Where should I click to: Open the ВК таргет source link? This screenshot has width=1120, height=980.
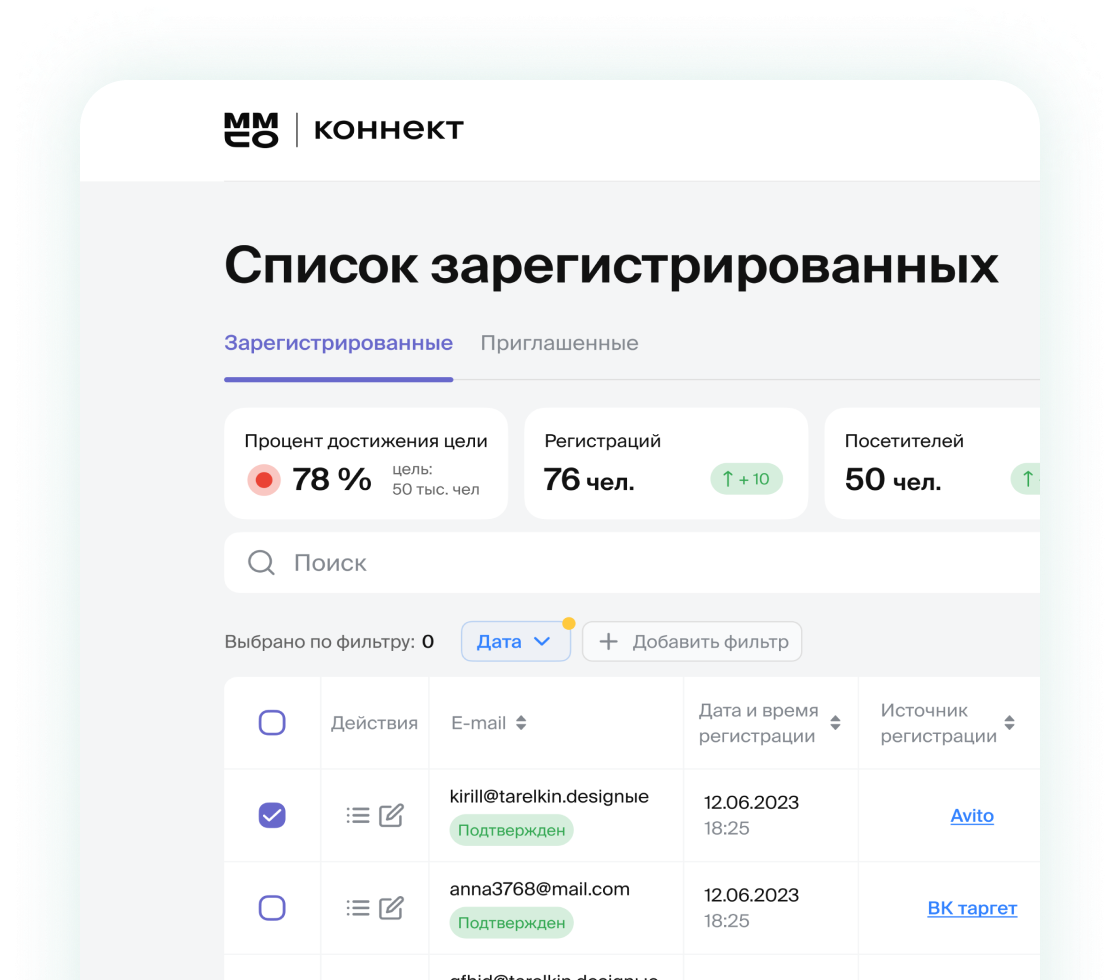[x=972, y=908]
